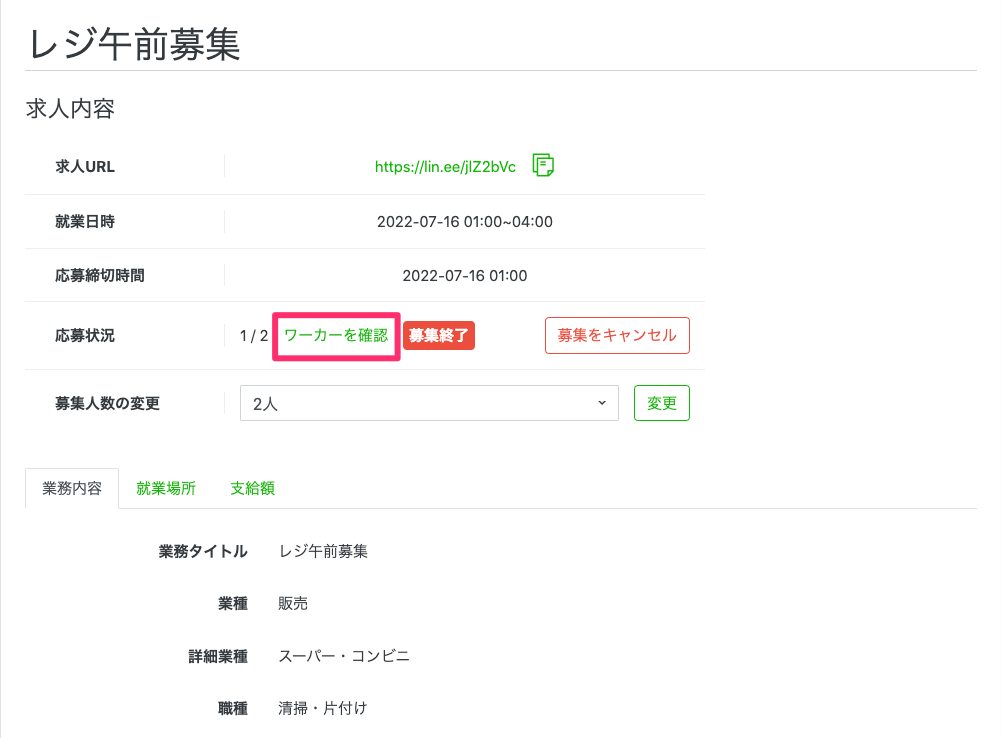Screen dimensions: 1002x738
Task: Click the 職種 value 清掃・片付け
Action: click(x=323, y=709)
